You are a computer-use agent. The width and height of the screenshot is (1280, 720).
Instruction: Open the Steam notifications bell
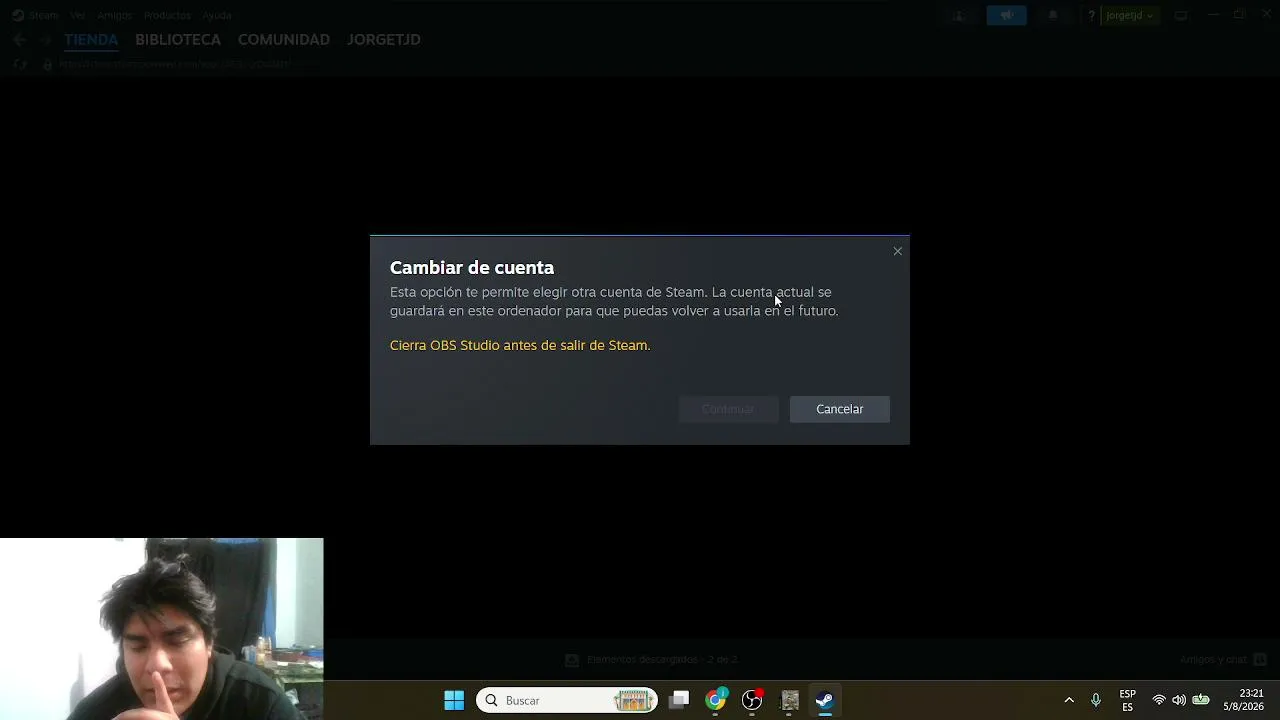pyautogui.click(x=1053, y=15)
